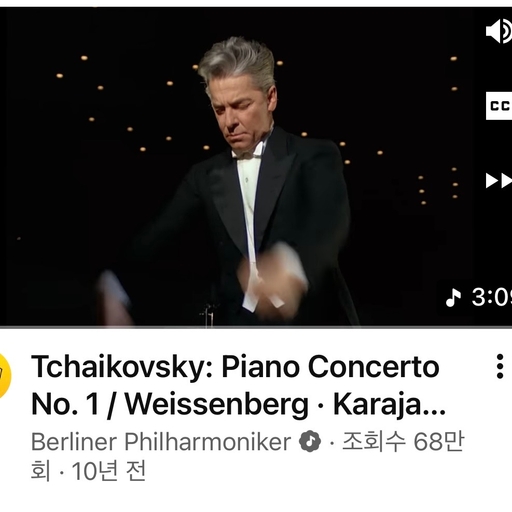Screen dimensions: 512x512
Task: Open the yellow channel avatar icon
Action: (x=5, y=376)
